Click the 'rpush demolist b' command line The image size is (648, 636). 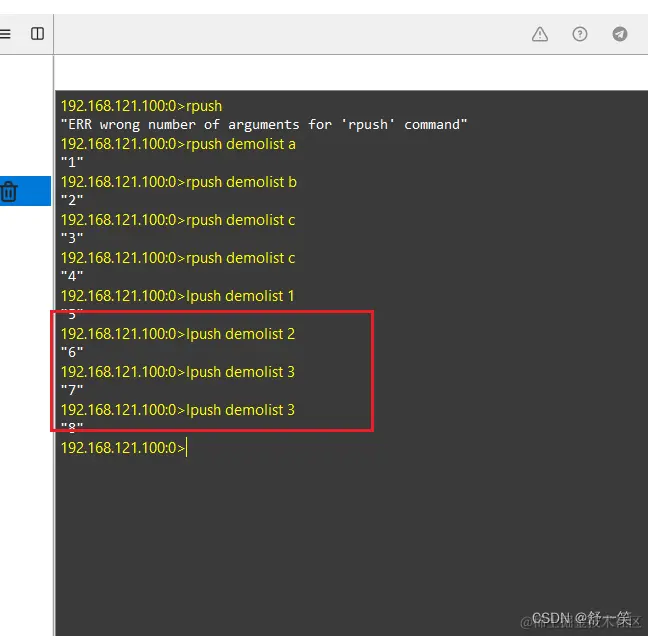tap(179, 182)
